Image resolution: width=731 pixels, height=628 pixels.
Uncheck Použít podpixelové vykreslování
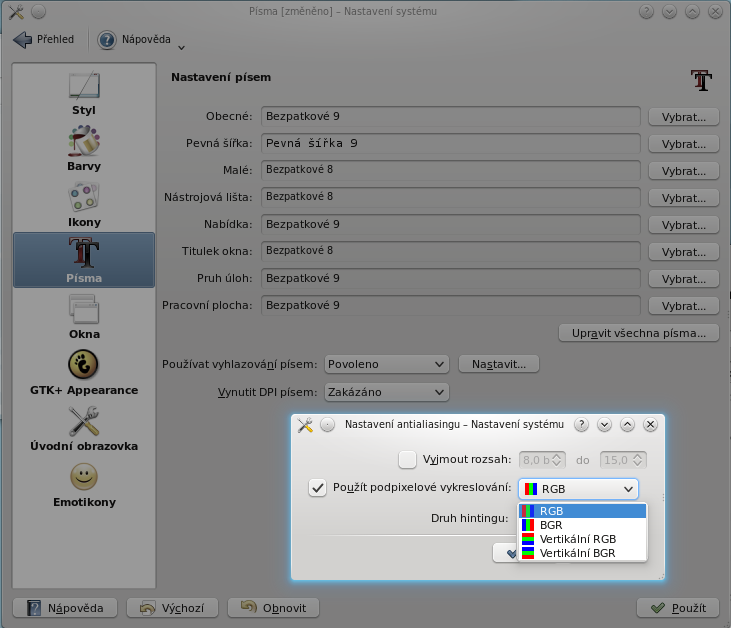[317, 488]
